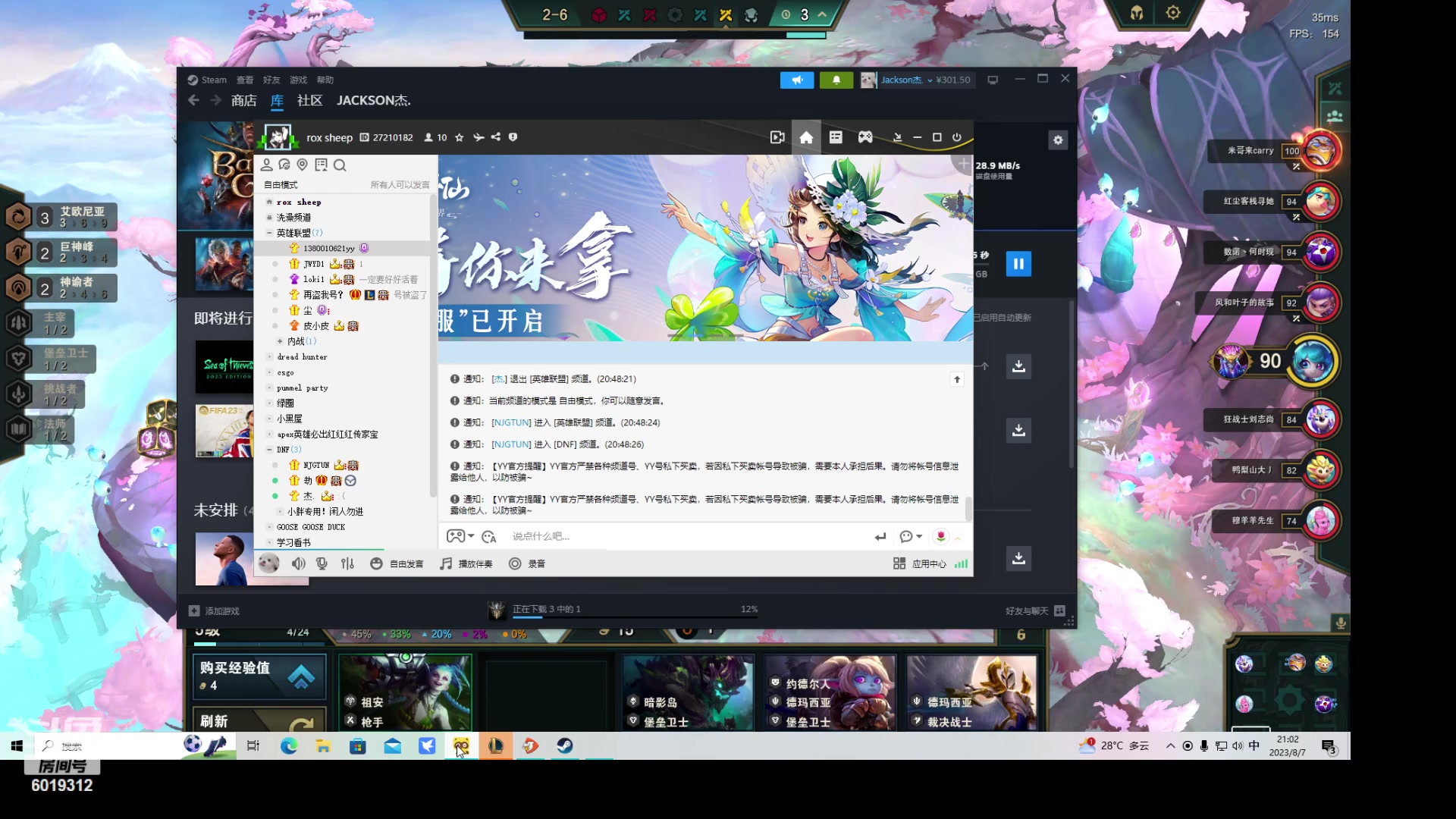Open the Steam 帮助 menu
The width and height of the screenshot is (1456, 819).
pos(325,80)
